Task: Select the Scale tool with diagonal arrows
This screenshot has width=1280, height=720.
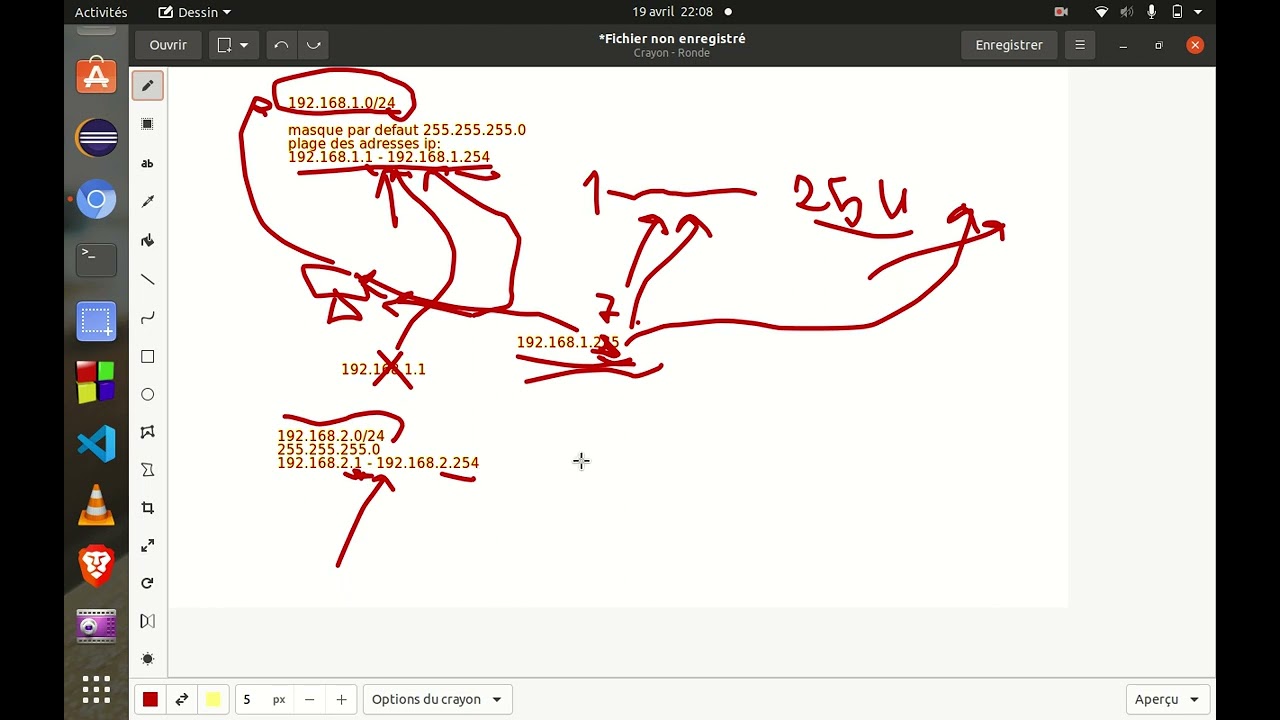Action: (147, 546)
